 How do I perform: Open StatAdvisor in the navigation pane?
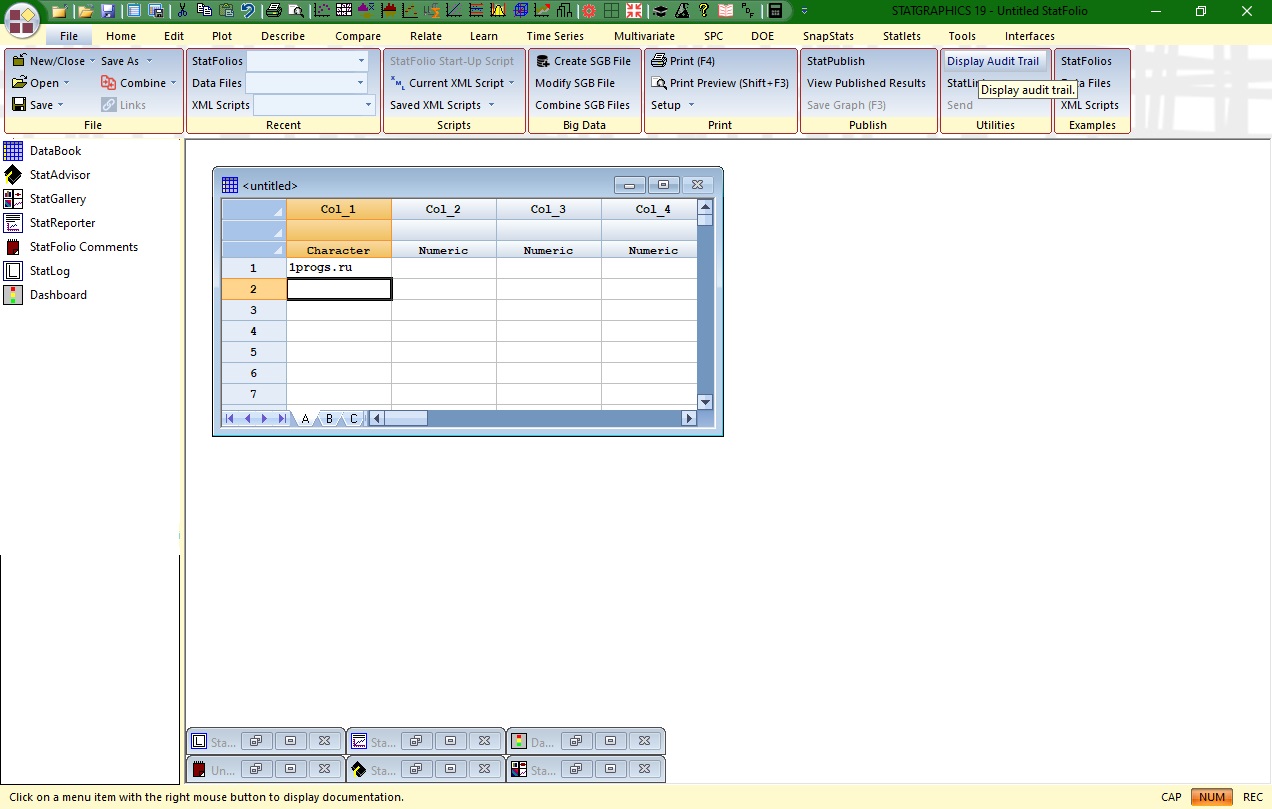[59, 175]
